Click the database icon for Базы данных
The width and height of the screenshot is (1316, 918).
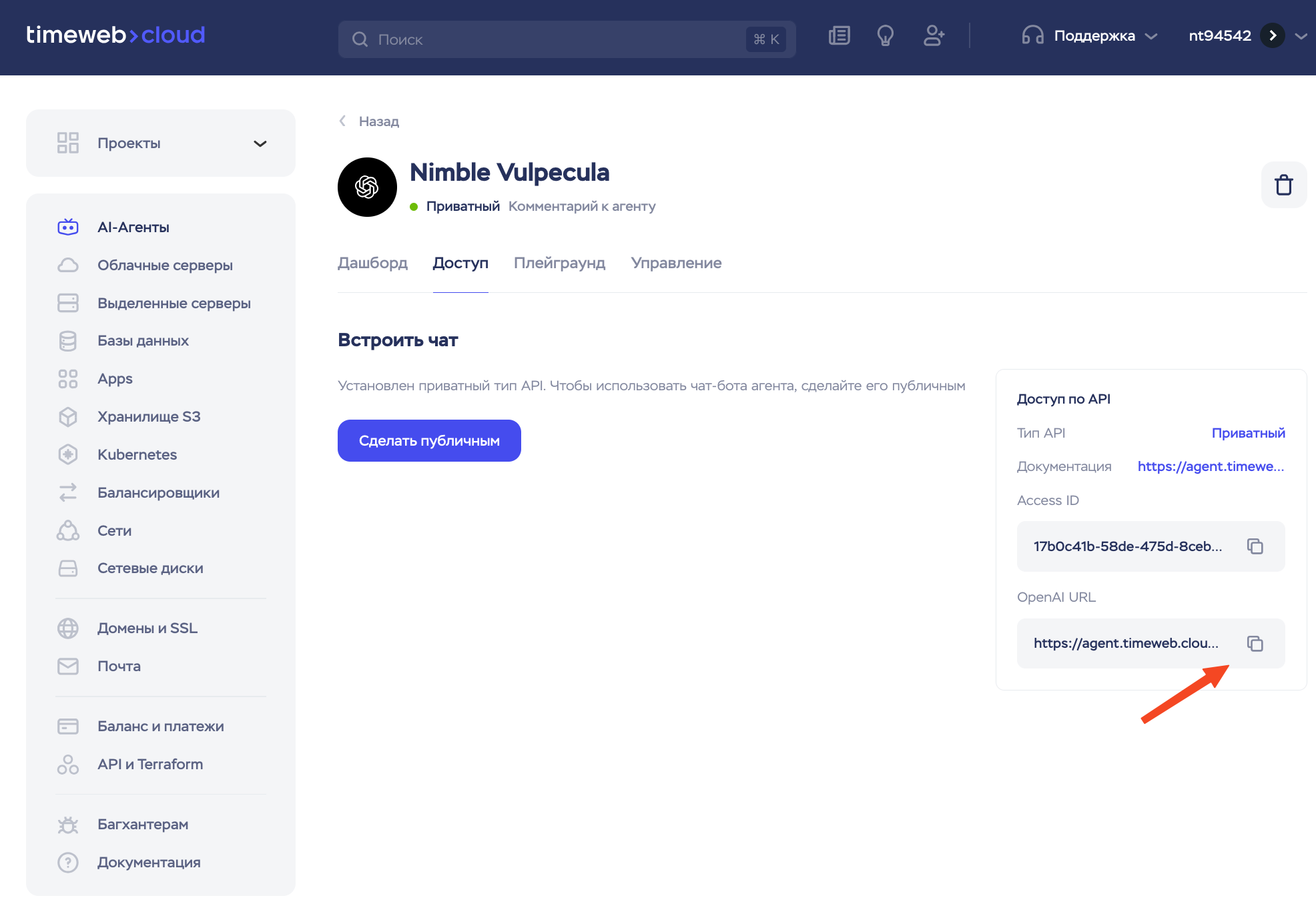point(68,341)
